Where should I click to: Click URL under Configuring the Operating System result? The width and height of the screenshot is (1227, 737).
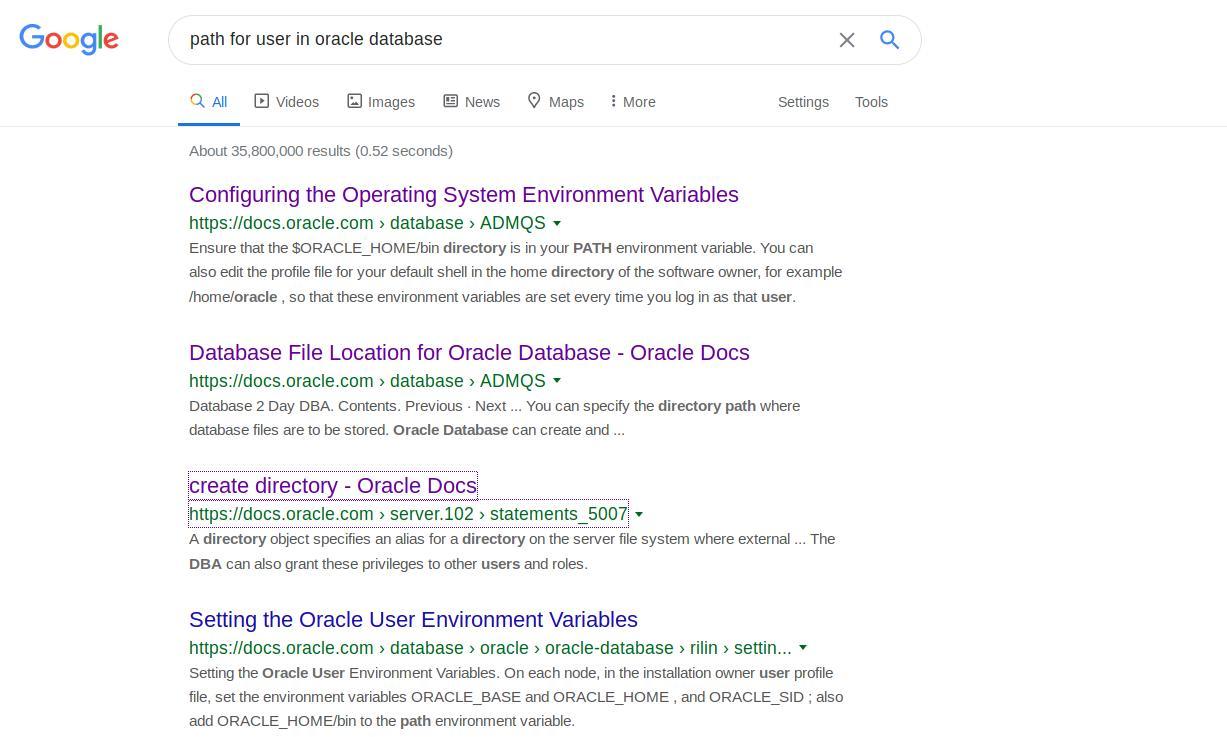[x=367, y=223]
